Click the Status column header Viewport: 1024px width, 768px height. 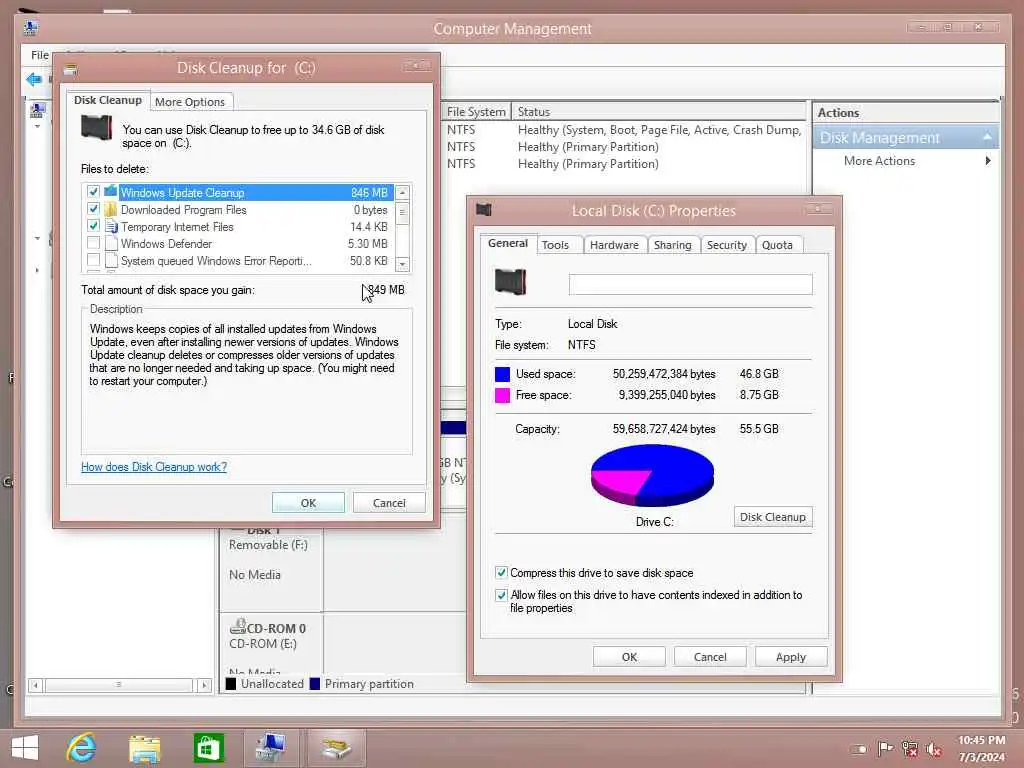[x=659, y=112]
